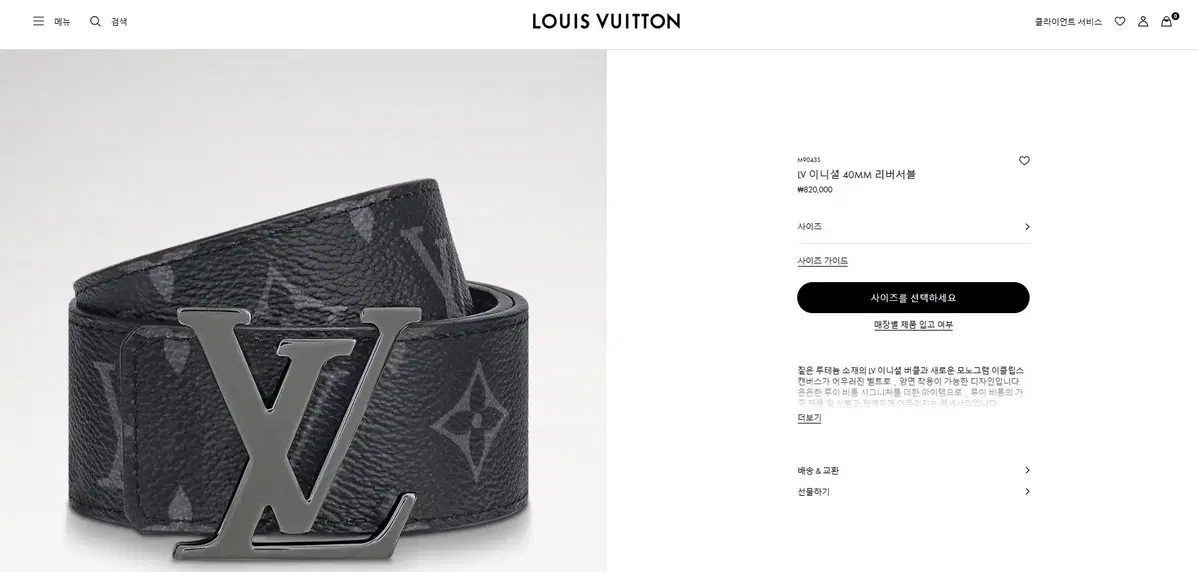Expand the 사이즈 size selector arrow
Image resolution: width=1198 pixels, height=572 pixels.
click(1027, 227)
